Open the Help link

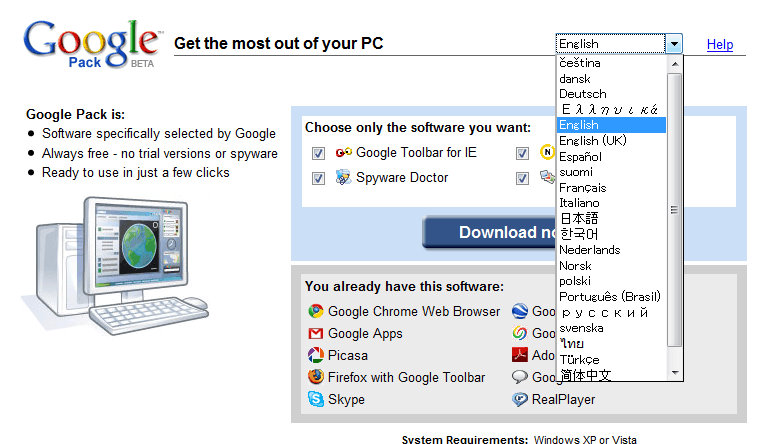point(720,44)
